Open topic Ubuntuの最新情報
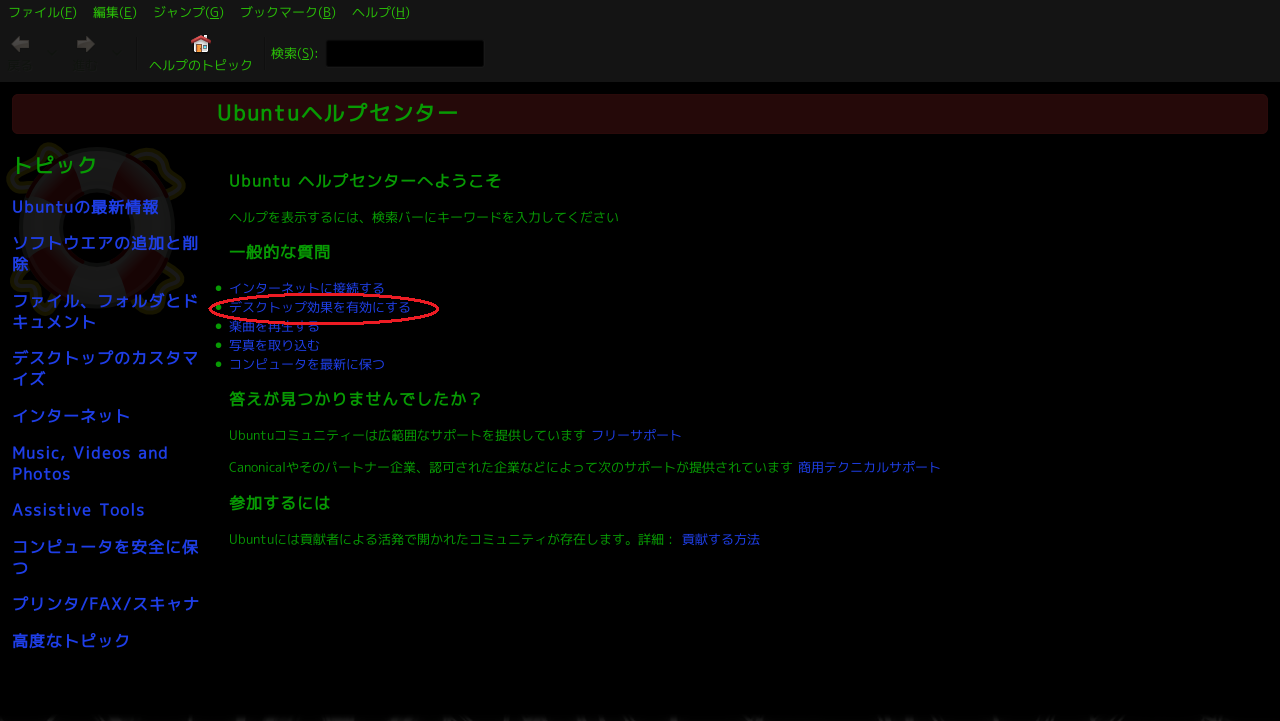The height and width of the screenshot is (721, 1280). [85, 207]
